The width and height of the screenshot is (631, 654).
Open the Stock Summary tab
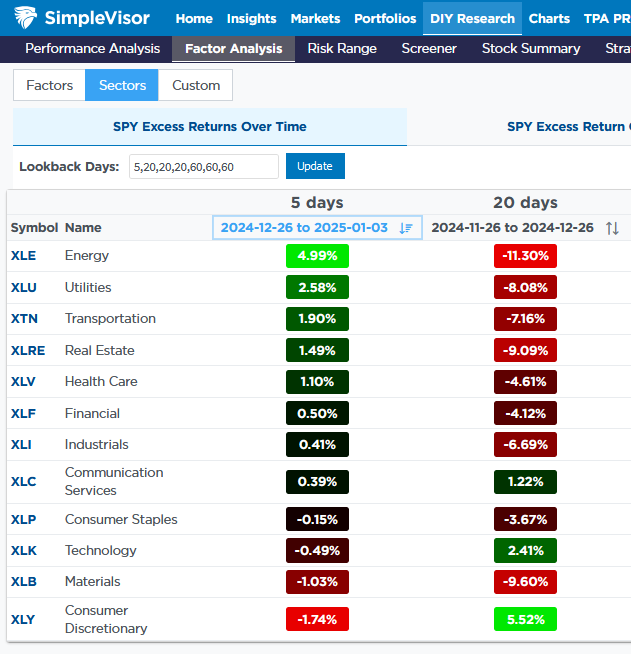pos(531,48)
